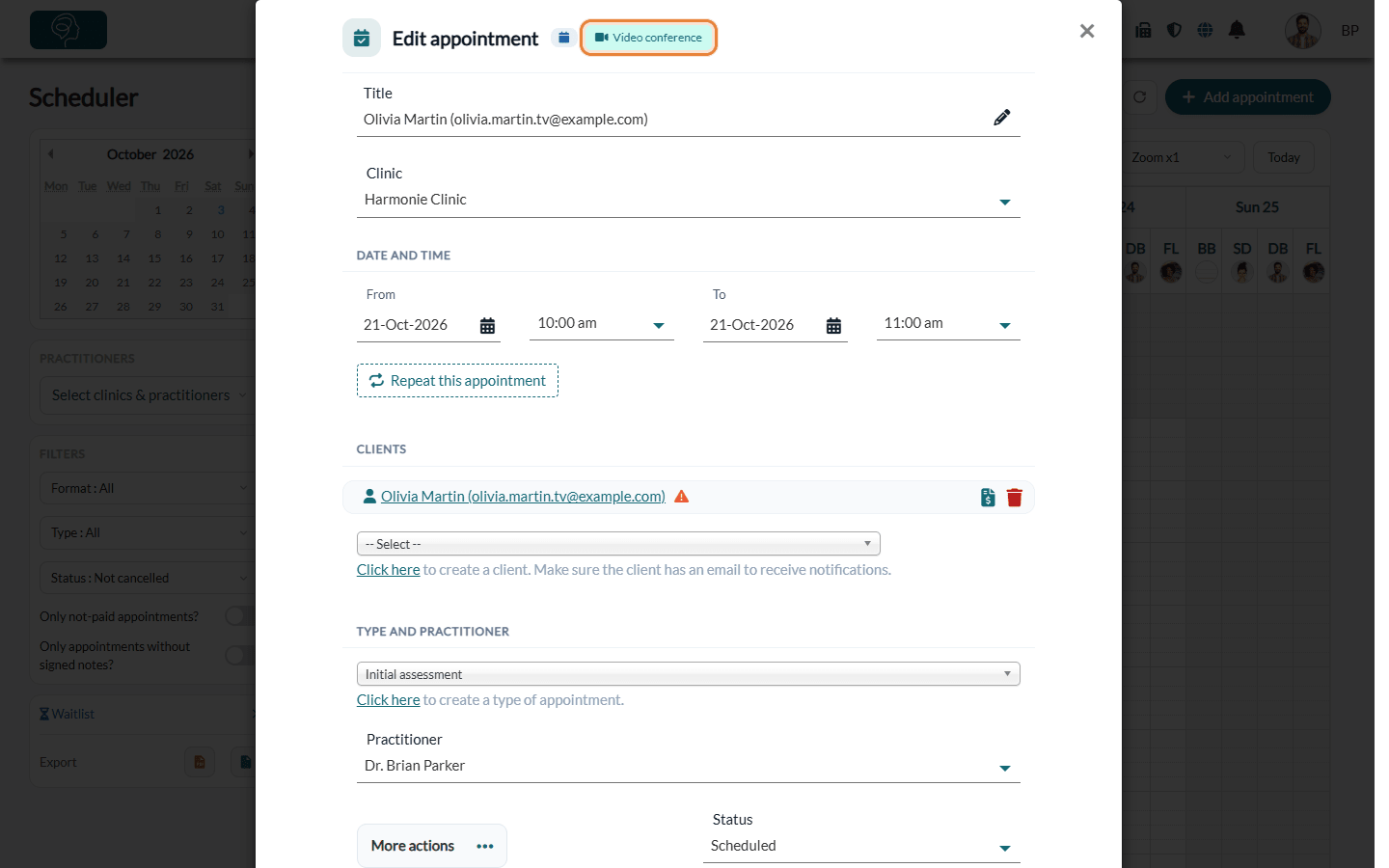
Task: Open the Status Scheduled dropdown
Action: 861,846
